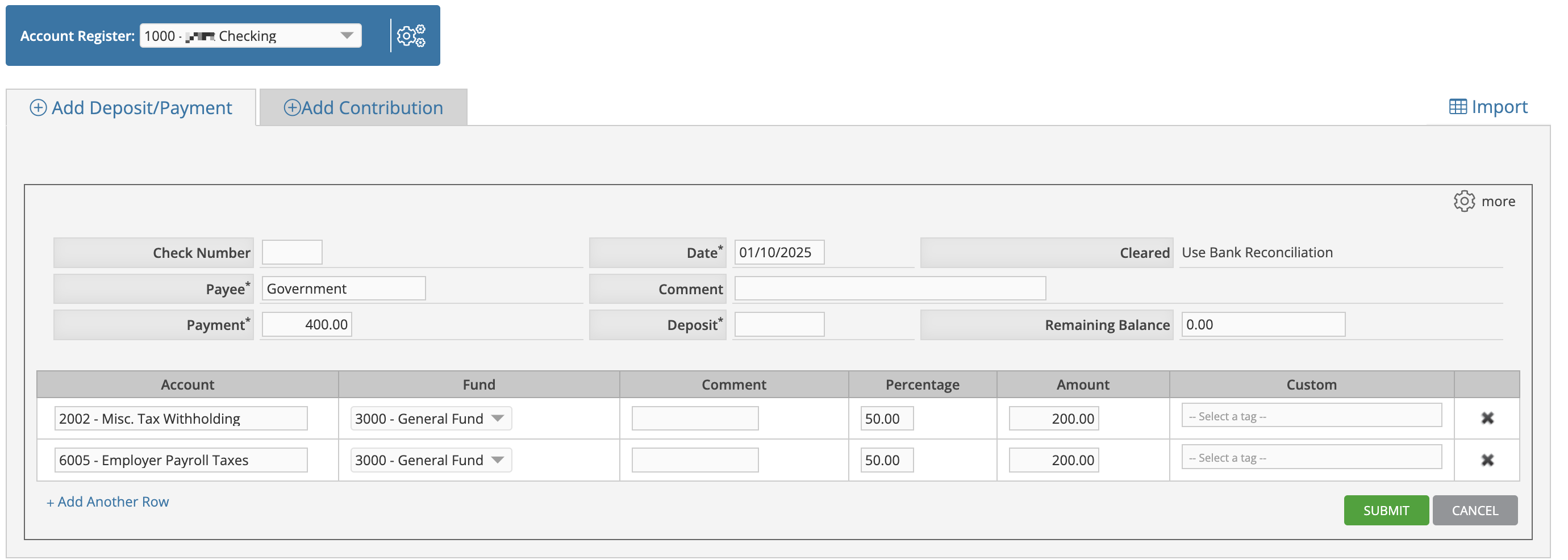This screenshot has height=560, width=1568.
Task: Open tag selector in second row
Action: pos(1311,458)
